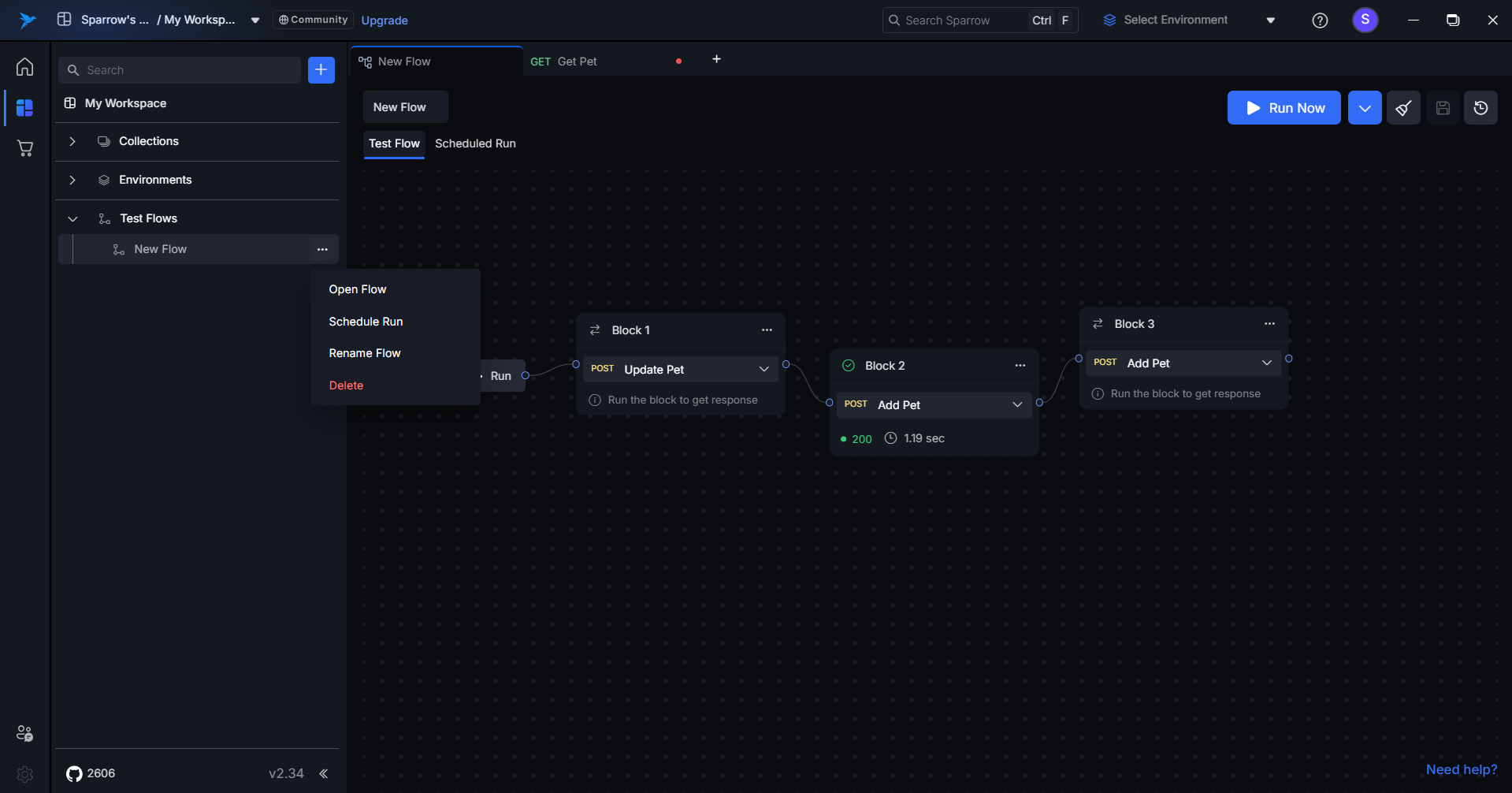Click the clear canvas broom icon

1403,108
